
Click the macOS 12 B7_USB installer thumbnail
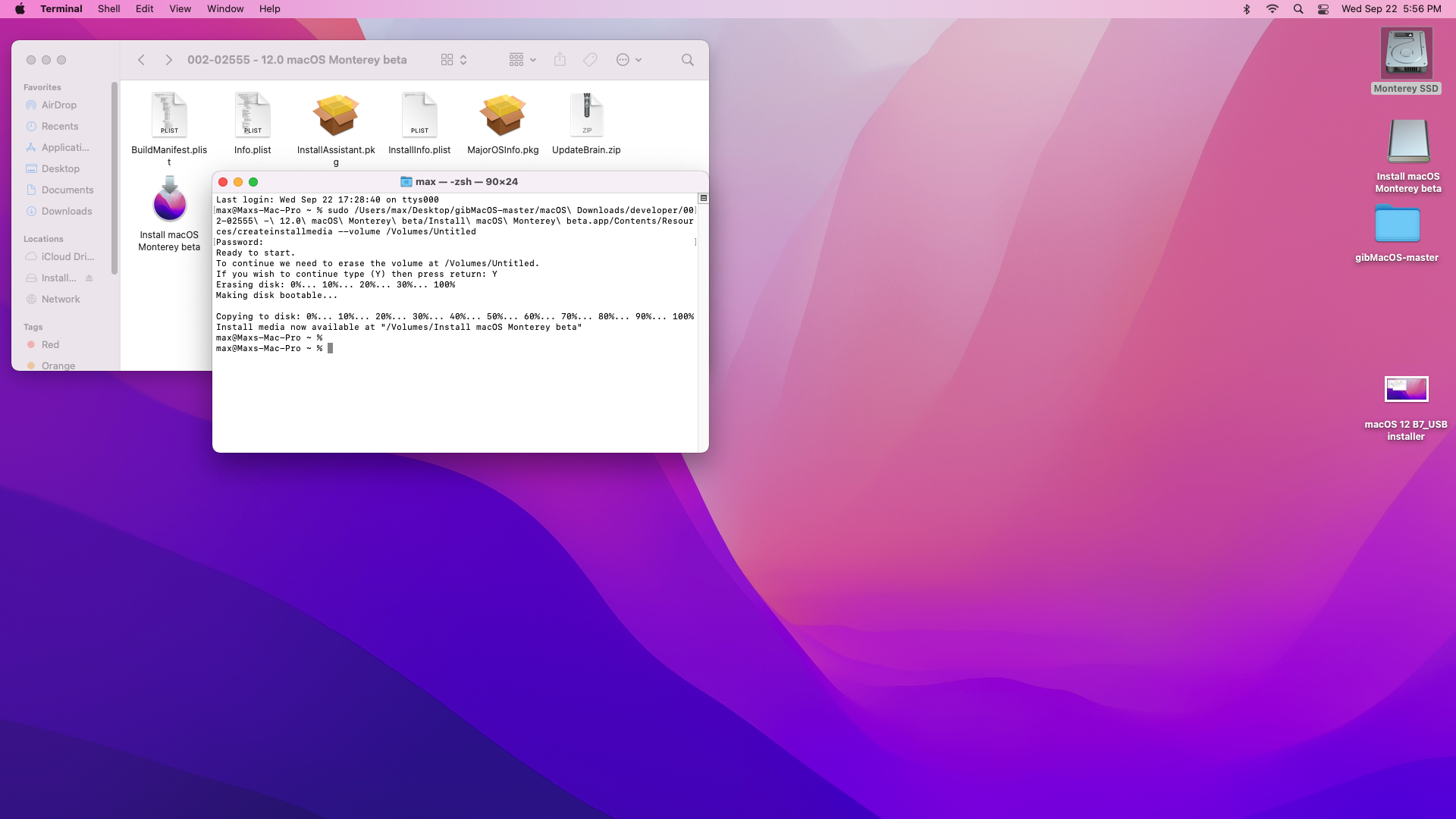1406,389
